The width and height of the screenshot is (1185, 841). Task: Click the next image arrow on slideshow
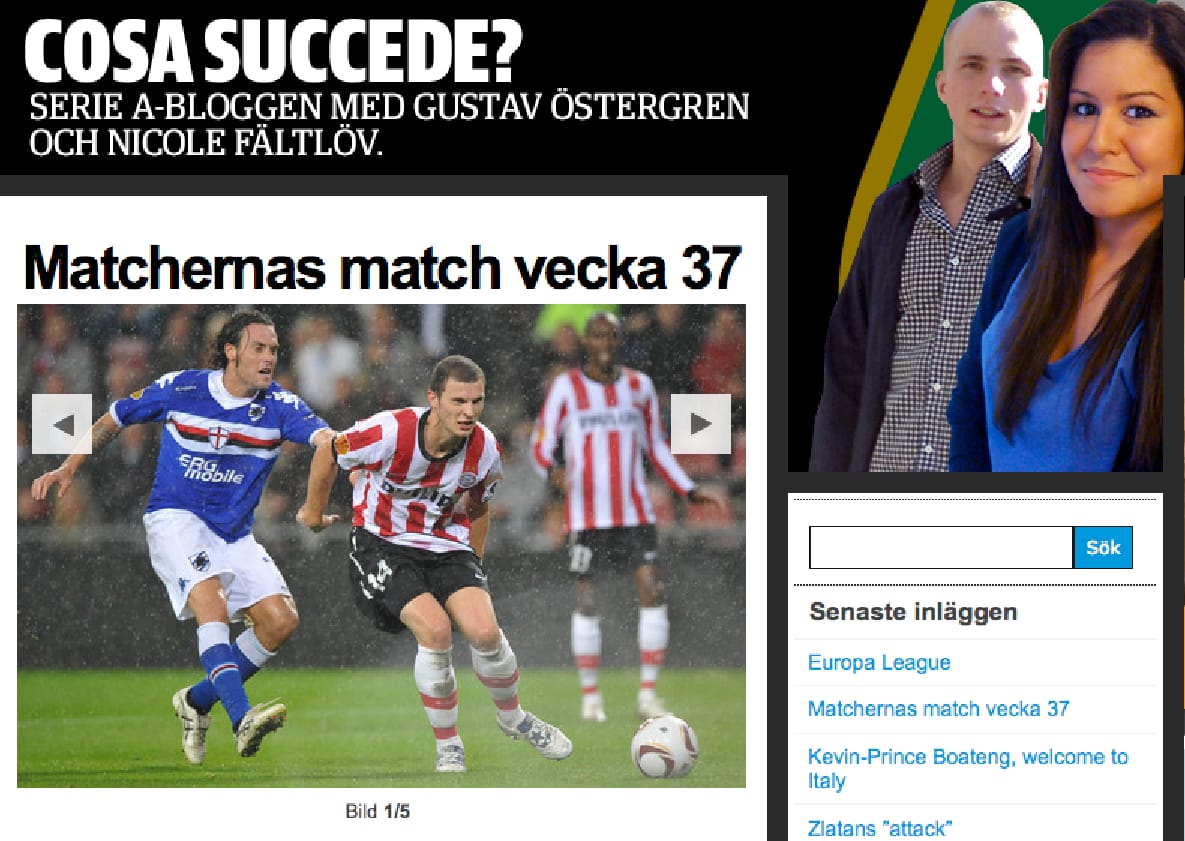point(701,424)
